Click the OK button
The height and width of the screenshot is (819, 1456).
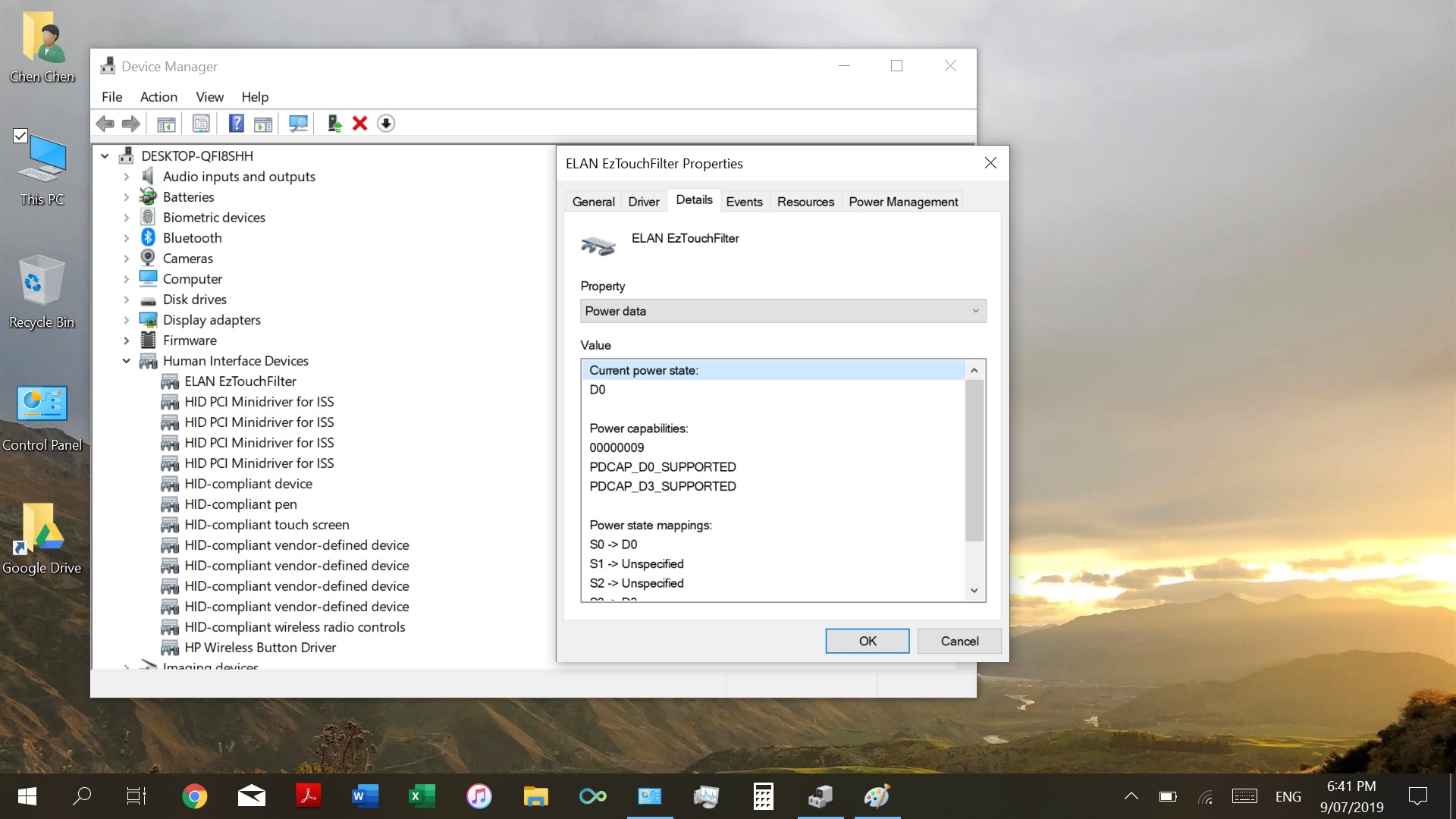pos(867,641)
